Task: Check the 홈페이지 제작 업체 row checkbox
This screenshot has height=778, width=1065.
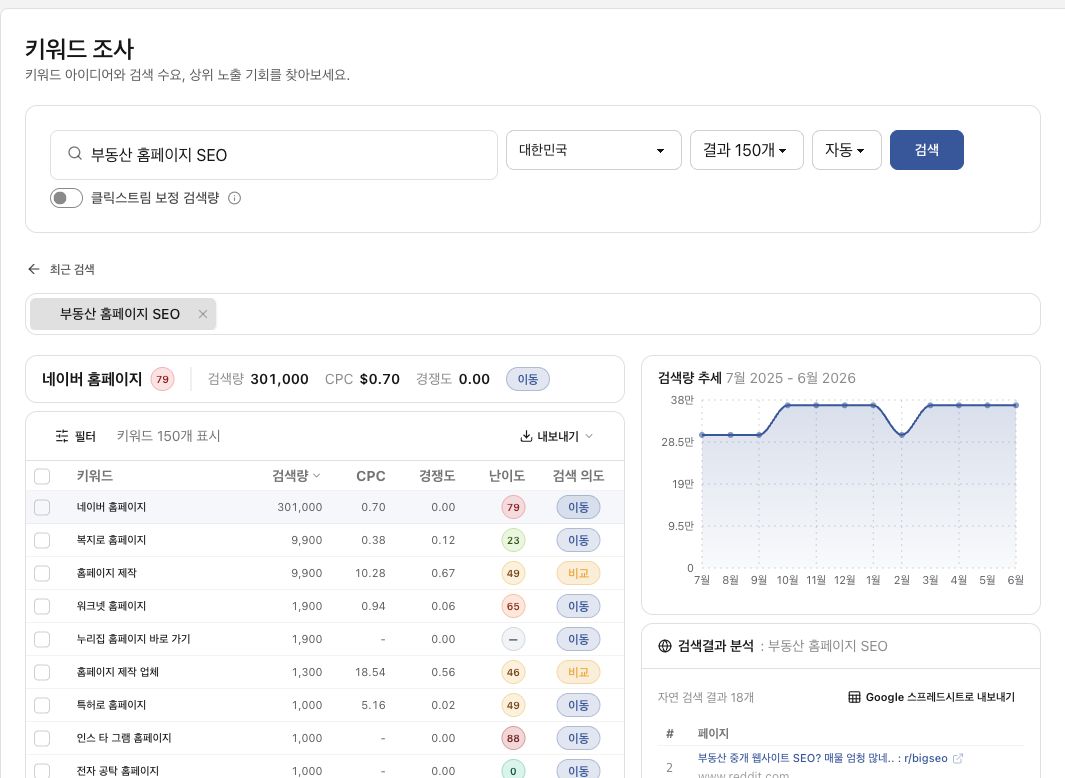Action: click(42, 672)
